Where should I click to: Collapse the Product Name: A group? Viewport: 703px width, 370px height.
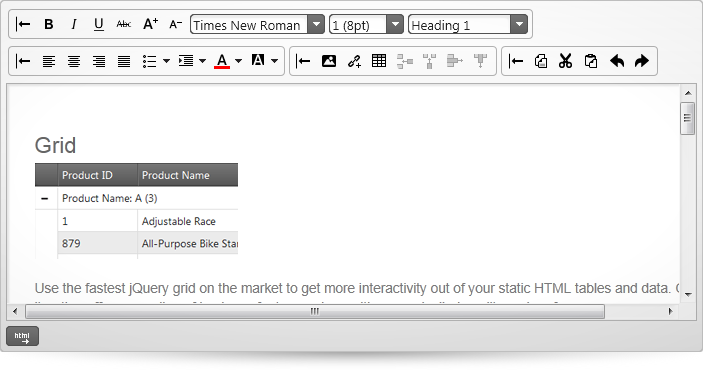[x=44, y=198]
